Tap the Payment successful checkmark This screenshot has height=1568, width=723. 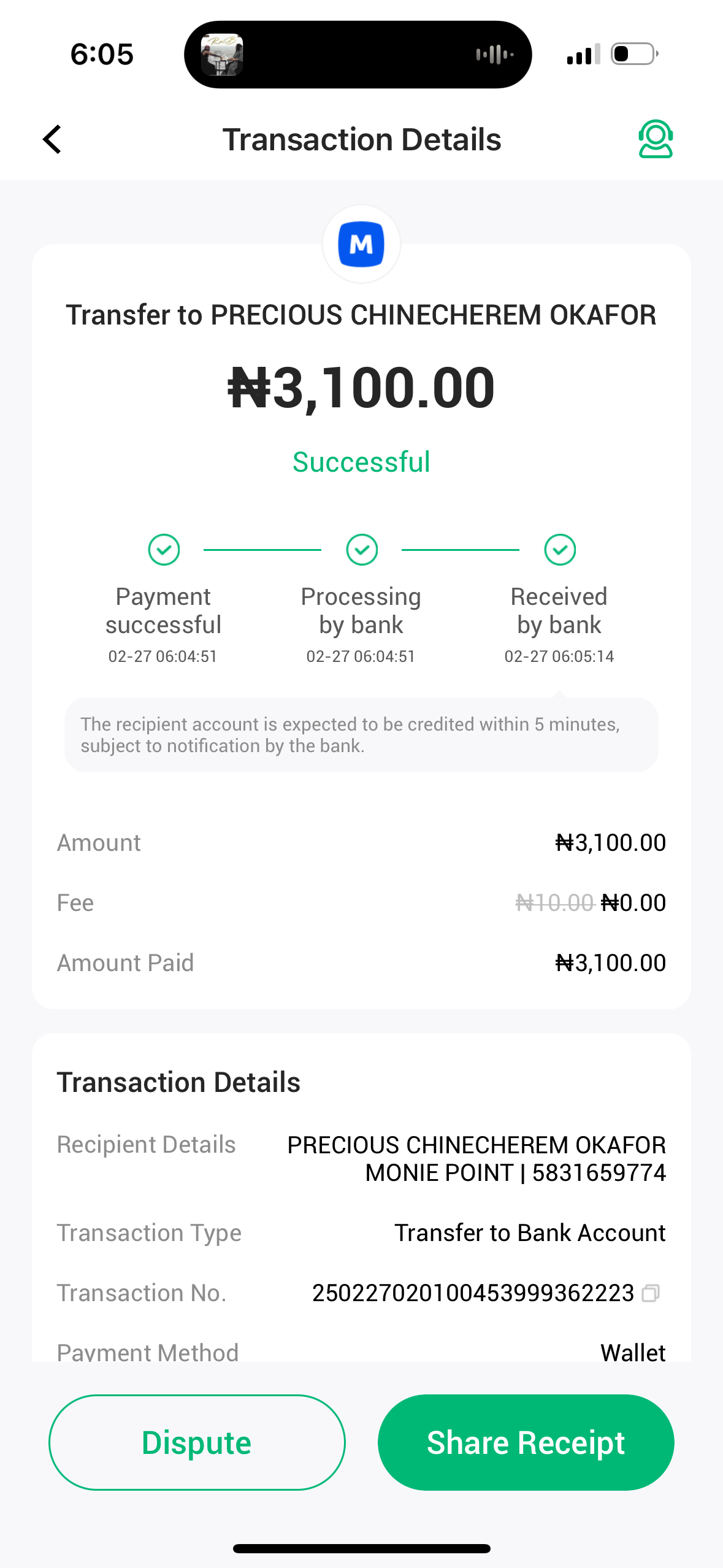[164, 549]
